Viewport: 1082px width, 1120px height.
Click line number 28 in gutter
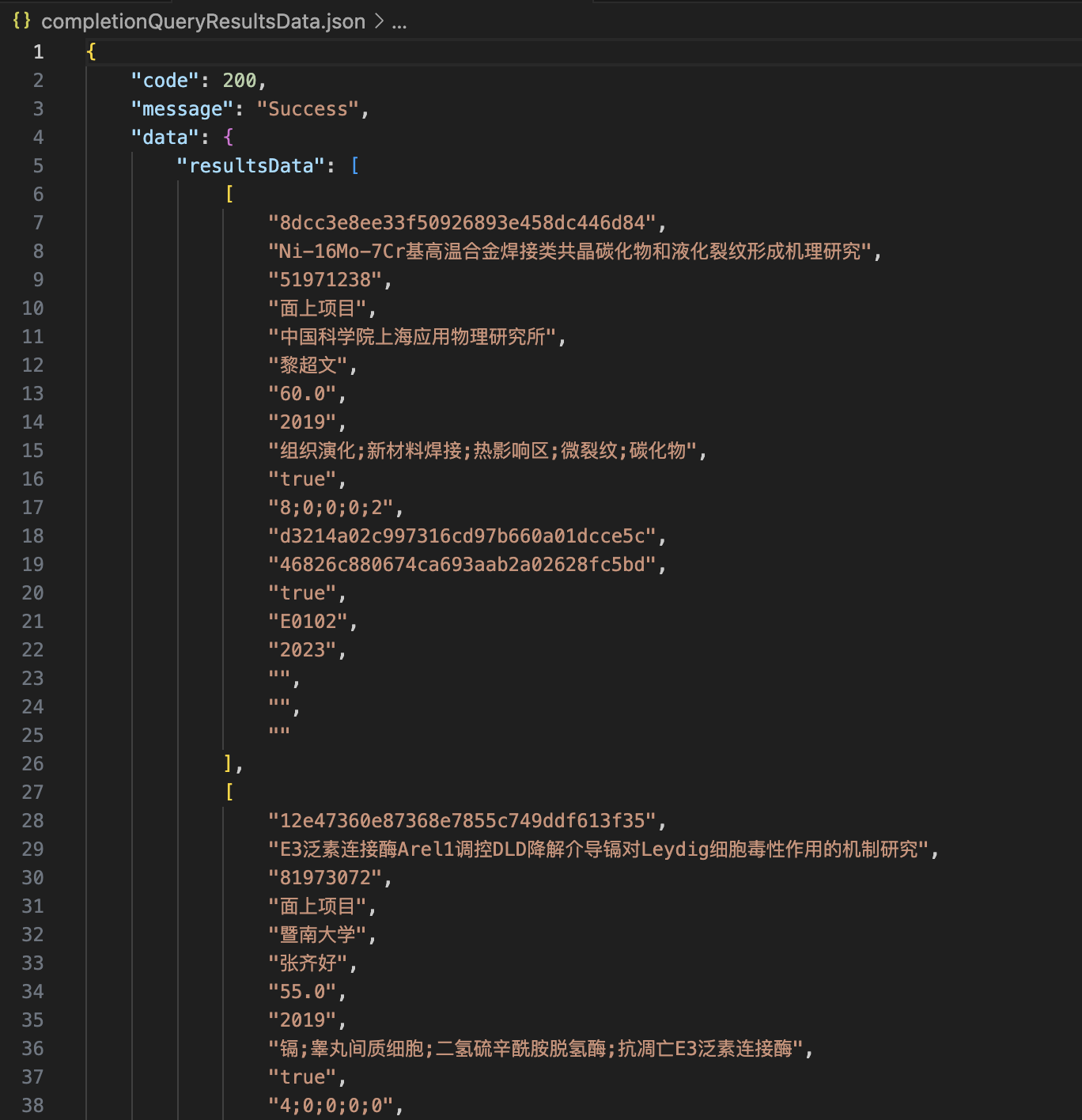pos(32,820)
